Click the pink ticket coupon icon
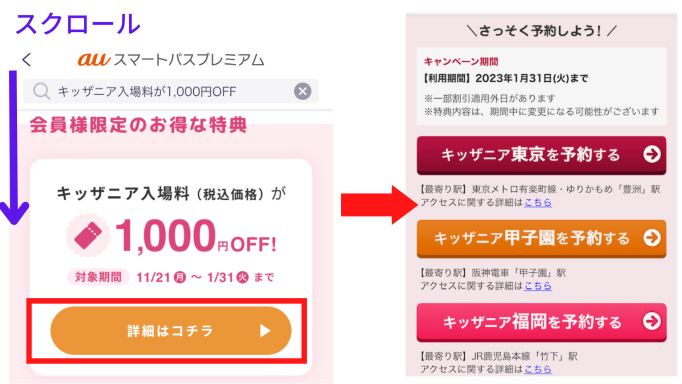This screenshot has height=384, width=682. click(x=88, y=235)
